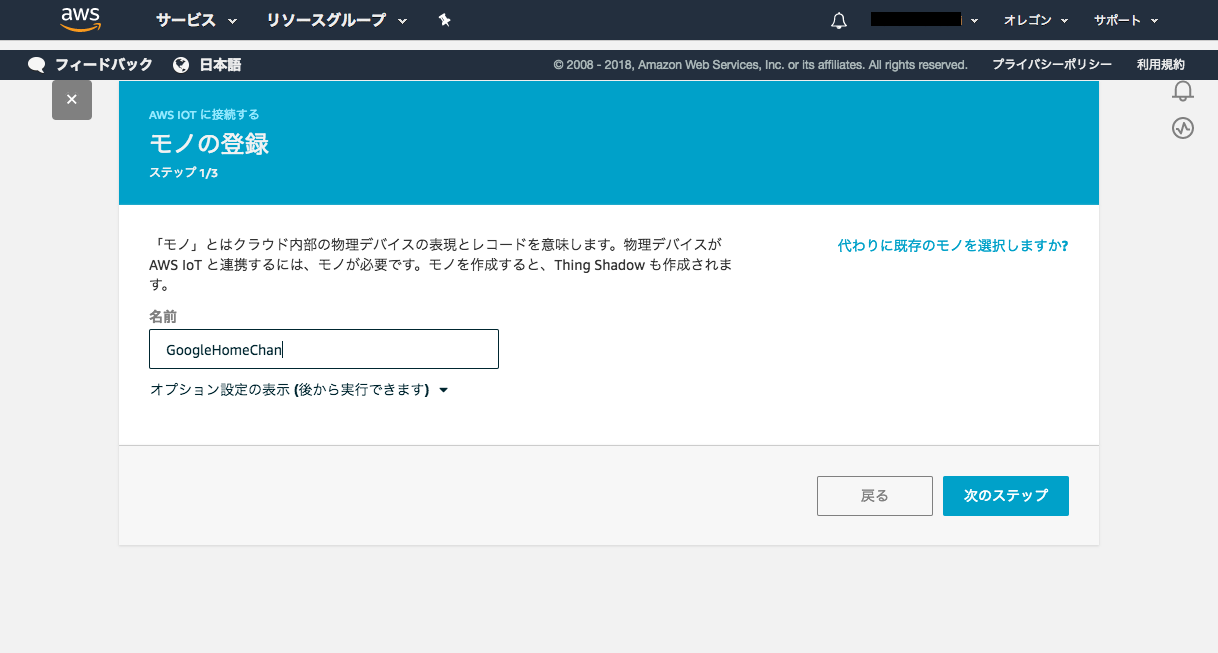Viewport: 1218px width, 653px height.
Task: Click the 戻る button
Action: [x=875, y=496]
